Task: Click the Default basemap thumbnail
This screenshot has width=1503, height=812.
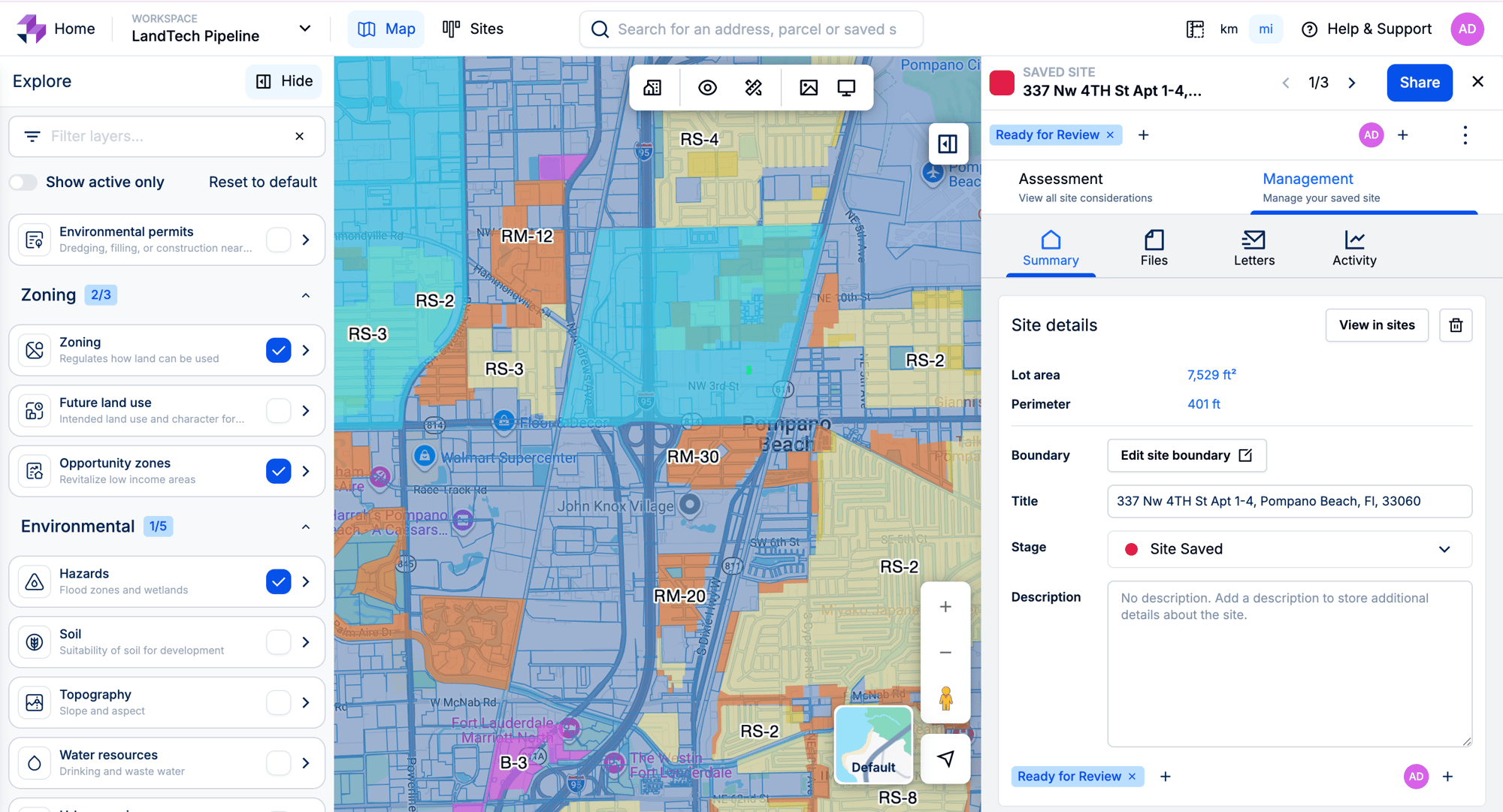Action: [873, 744]
